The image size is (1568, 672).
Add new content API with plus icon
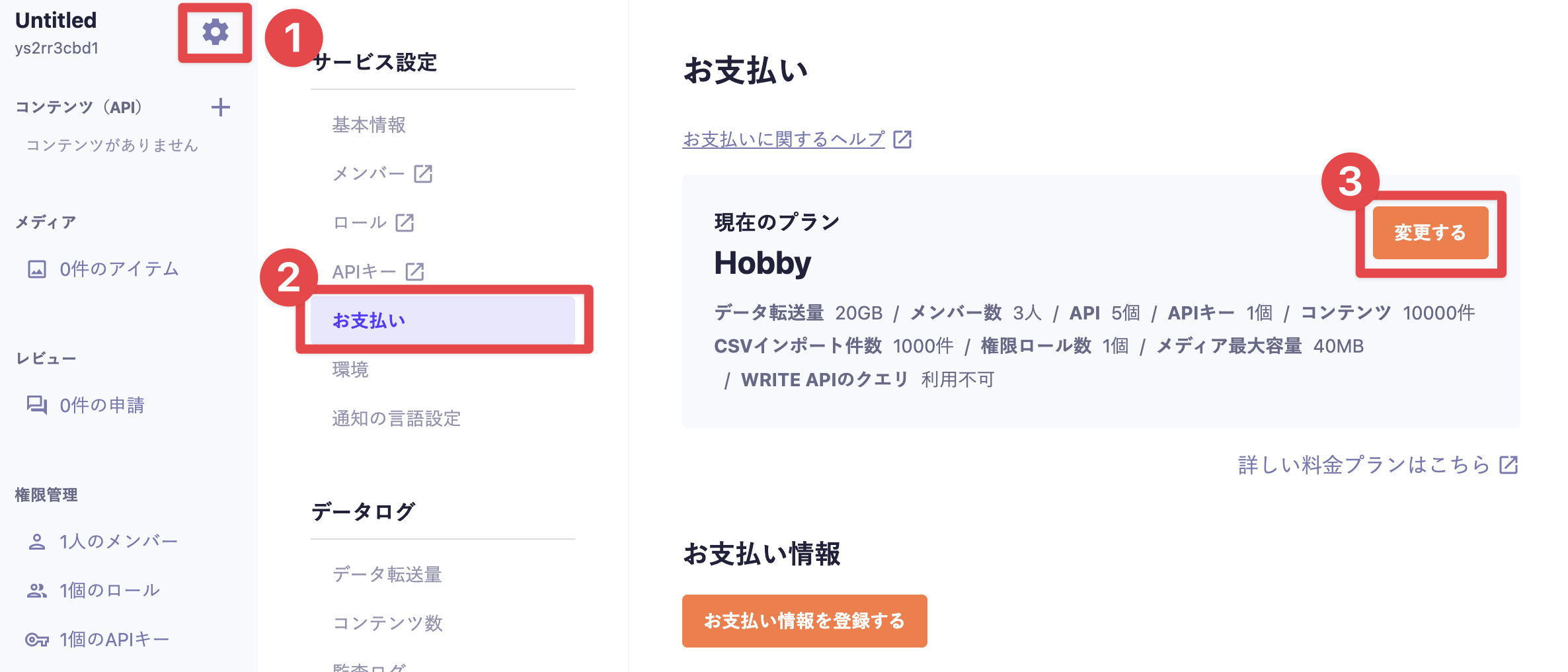coord(221,107)
